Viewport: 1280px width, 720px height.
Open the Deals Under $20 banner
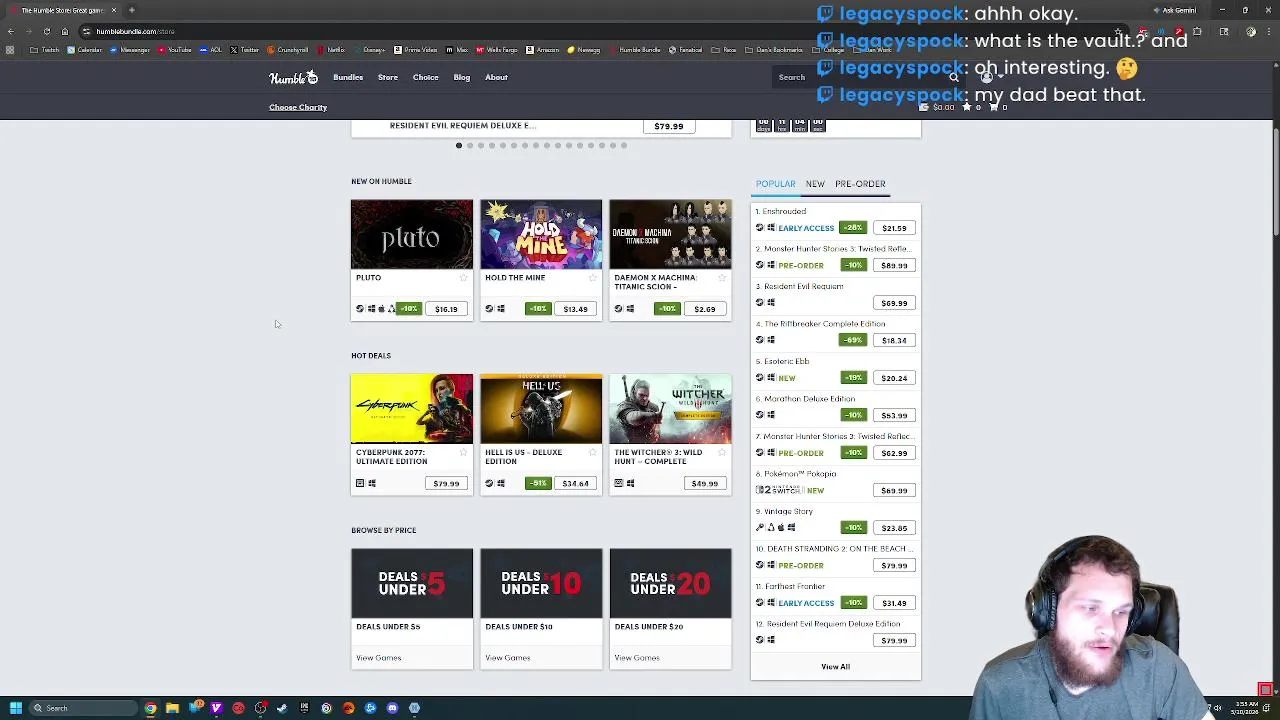coord(670,583)
